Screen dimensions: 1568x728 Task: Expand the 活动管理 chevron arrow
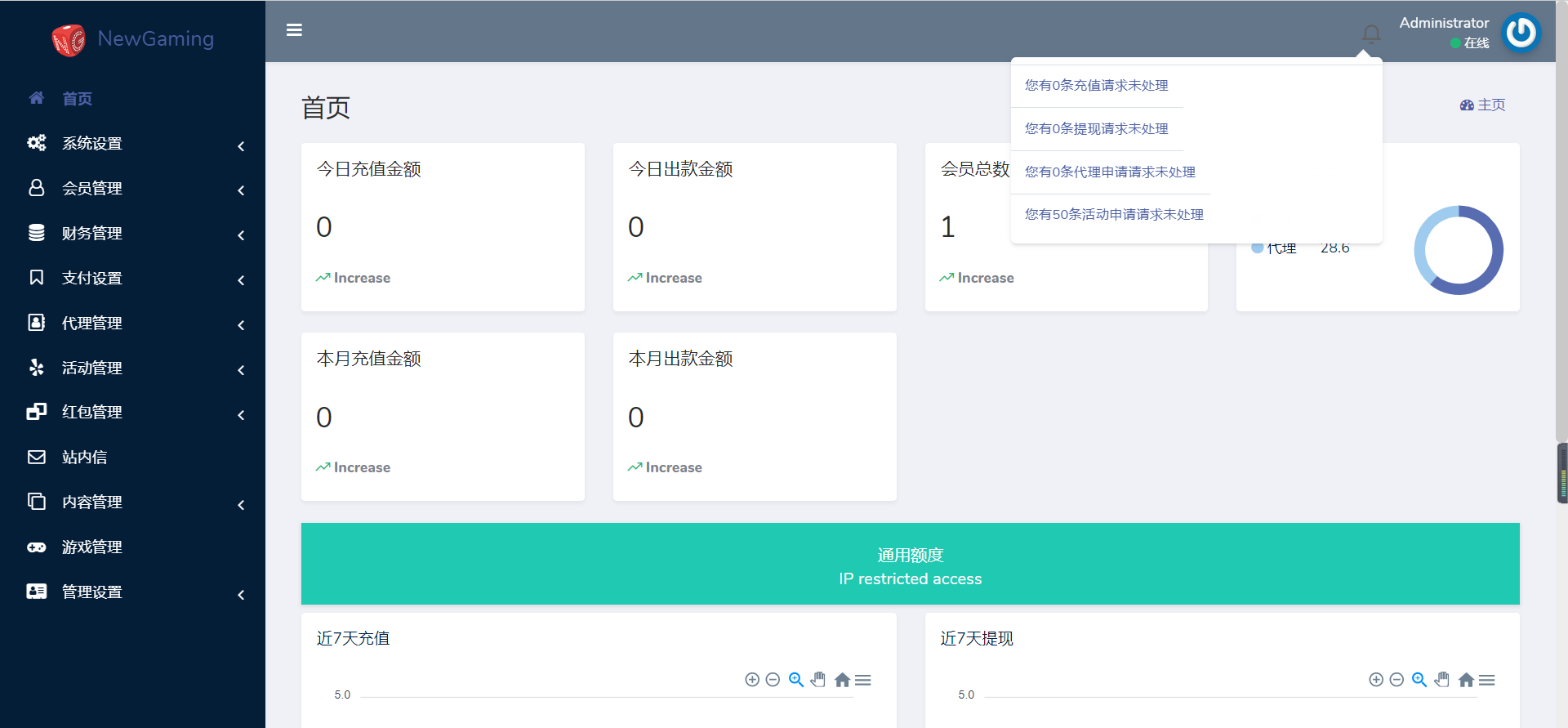click(241, 370)
